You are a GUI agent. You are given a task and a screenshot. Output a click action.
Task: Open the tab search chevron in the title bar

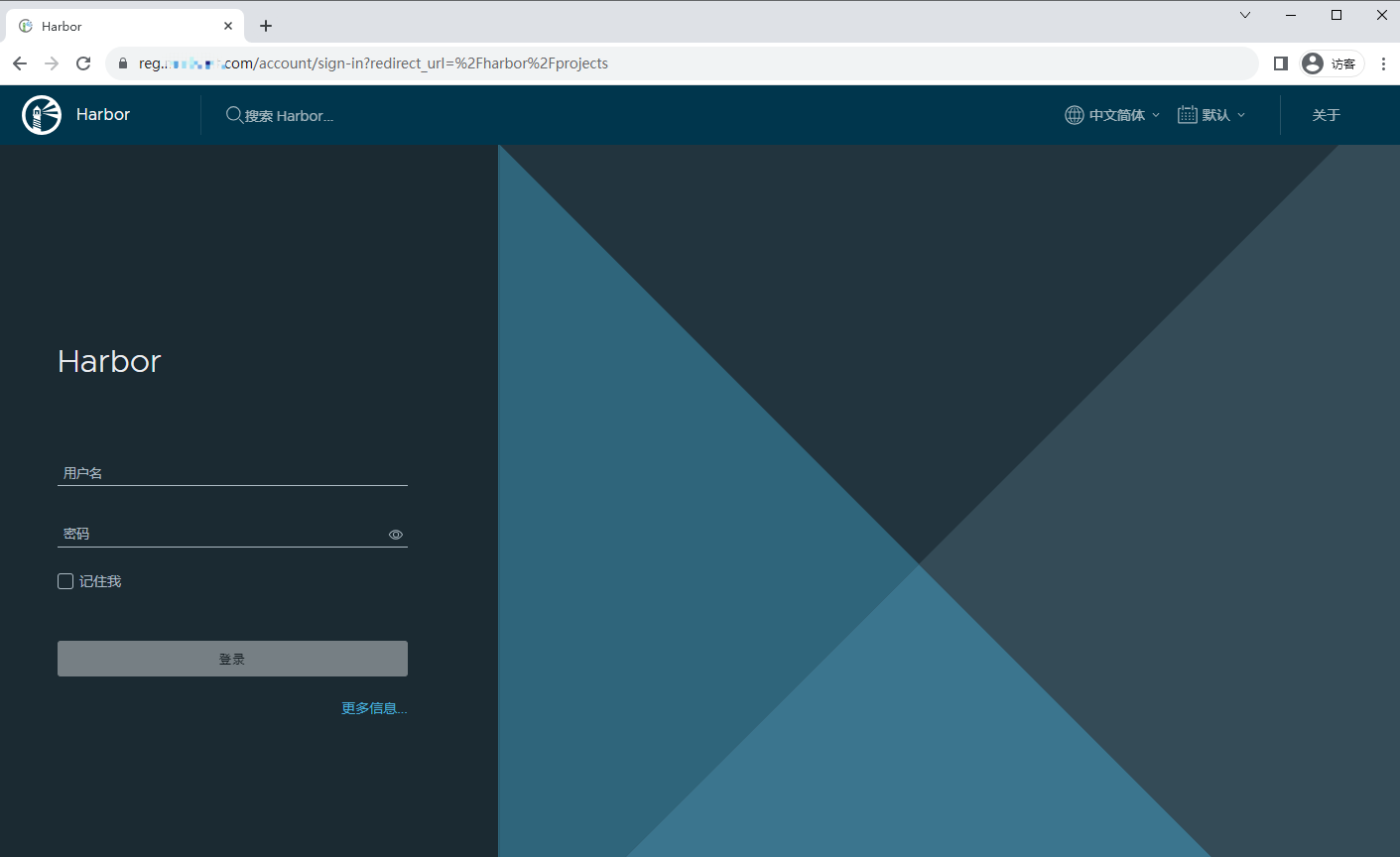[x=1245, y=15]
